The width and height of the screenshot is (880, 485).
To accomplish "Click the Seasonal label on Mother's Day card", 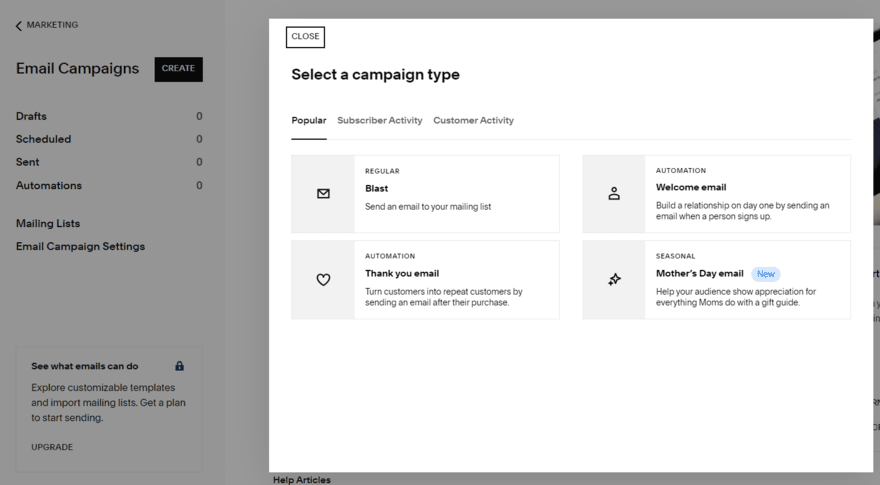I will click(x=676, y=256).
